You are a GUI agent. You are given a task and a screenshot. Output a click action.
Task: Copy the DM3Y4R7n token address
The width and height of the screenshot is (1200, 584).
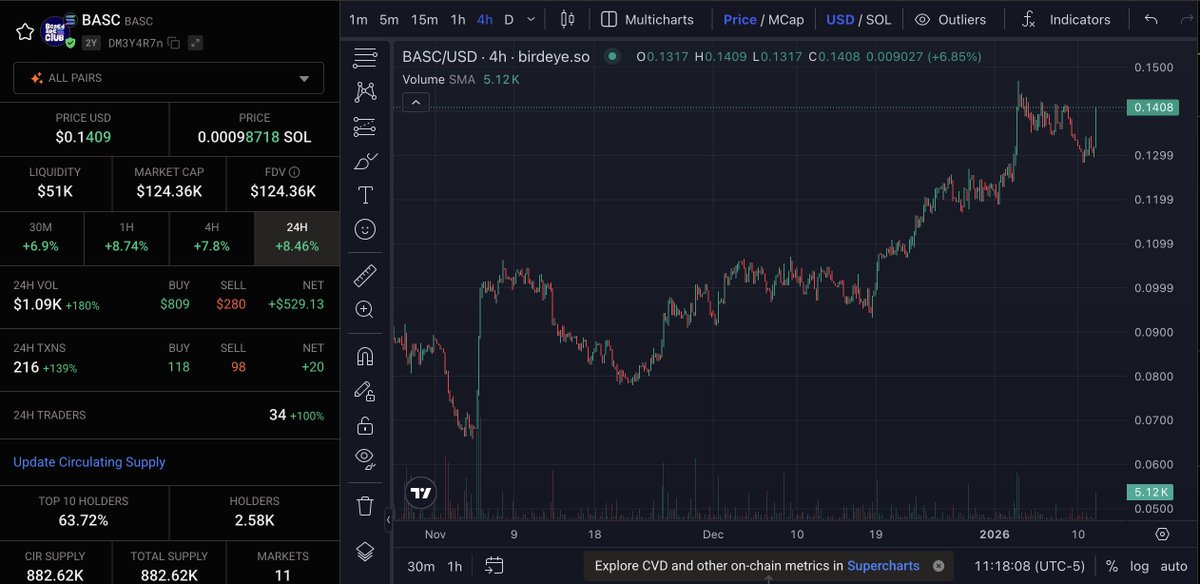click(174, 43)
